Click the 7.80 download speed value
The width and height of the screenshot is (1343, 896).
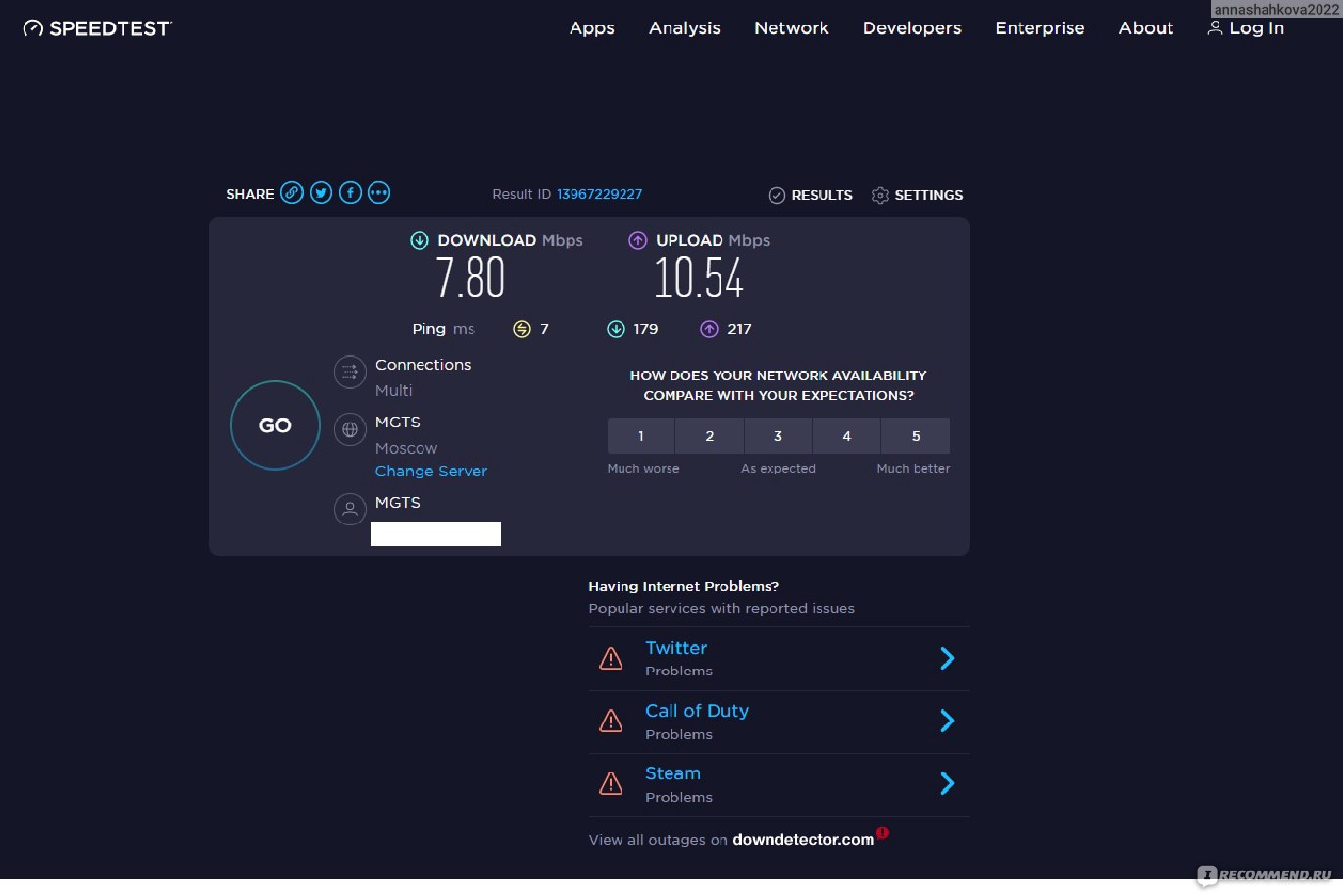[x=471, y=277]
